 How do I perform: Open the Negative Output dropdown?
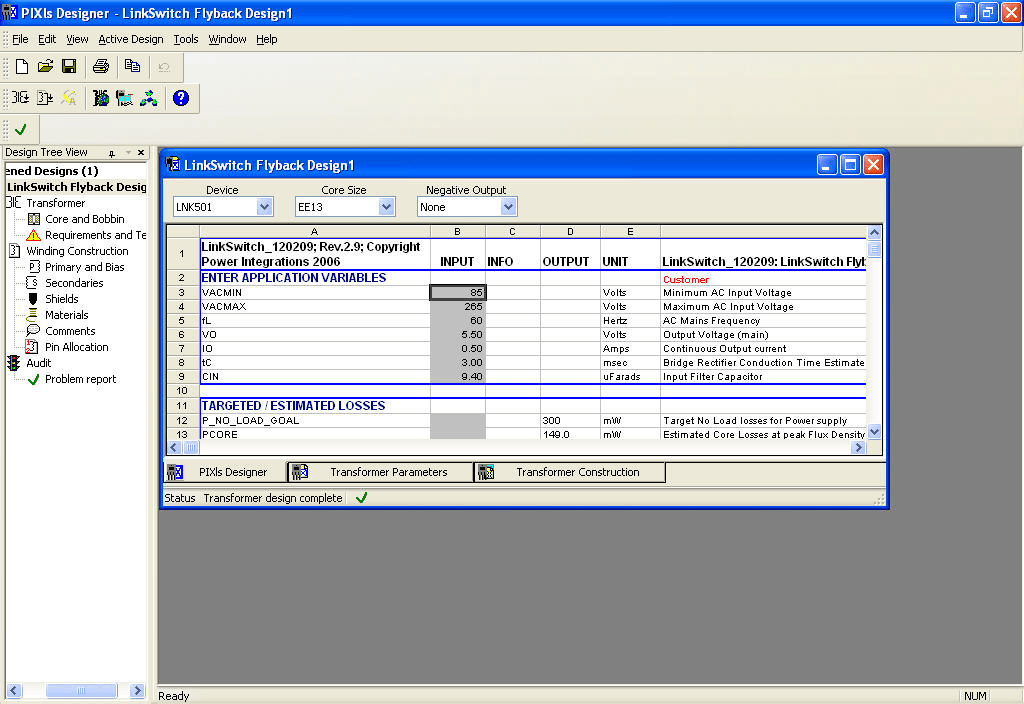[x=508, y=207]
